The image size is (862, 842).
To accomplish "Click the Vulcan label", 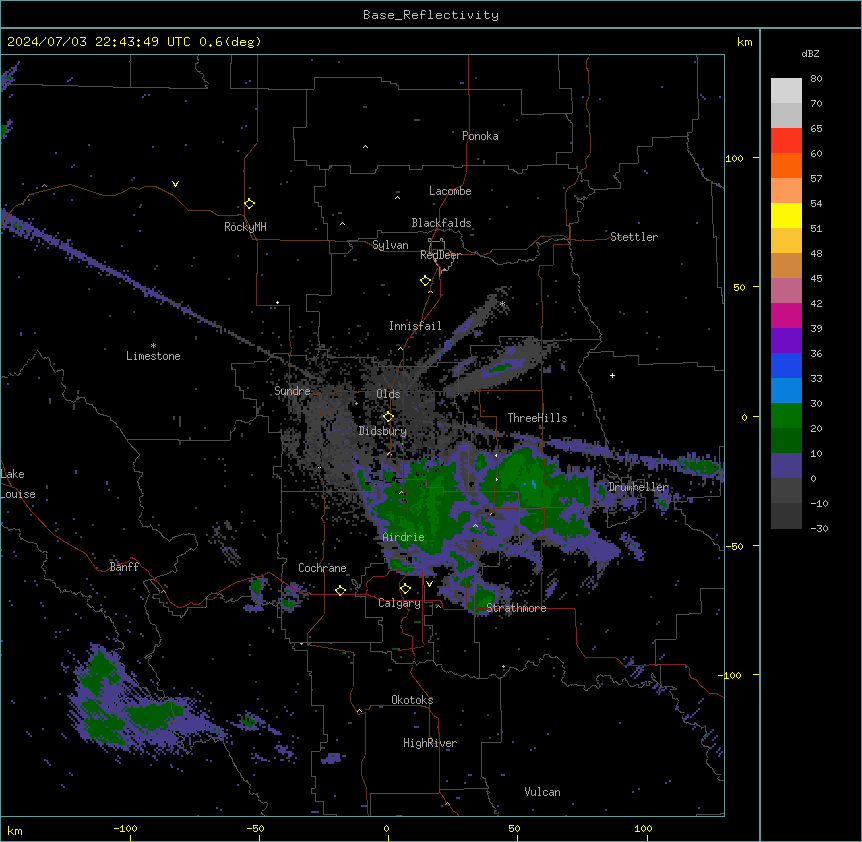I will [x=543, y=792].
